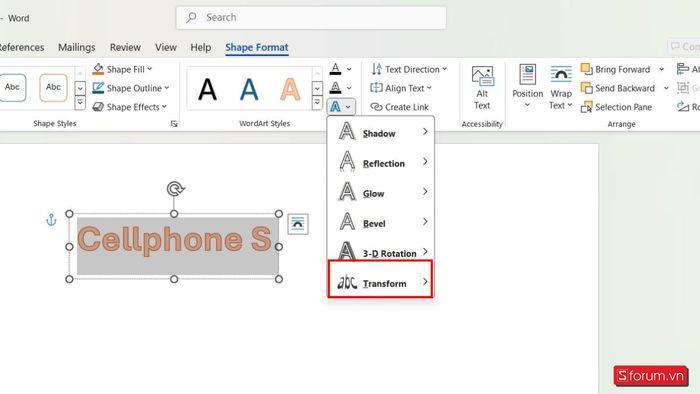This screenshot has height=394, width=700.
Task: Open the Shape Styles dialog launcher
Action: pyautogui.click(x=174, y=124)
